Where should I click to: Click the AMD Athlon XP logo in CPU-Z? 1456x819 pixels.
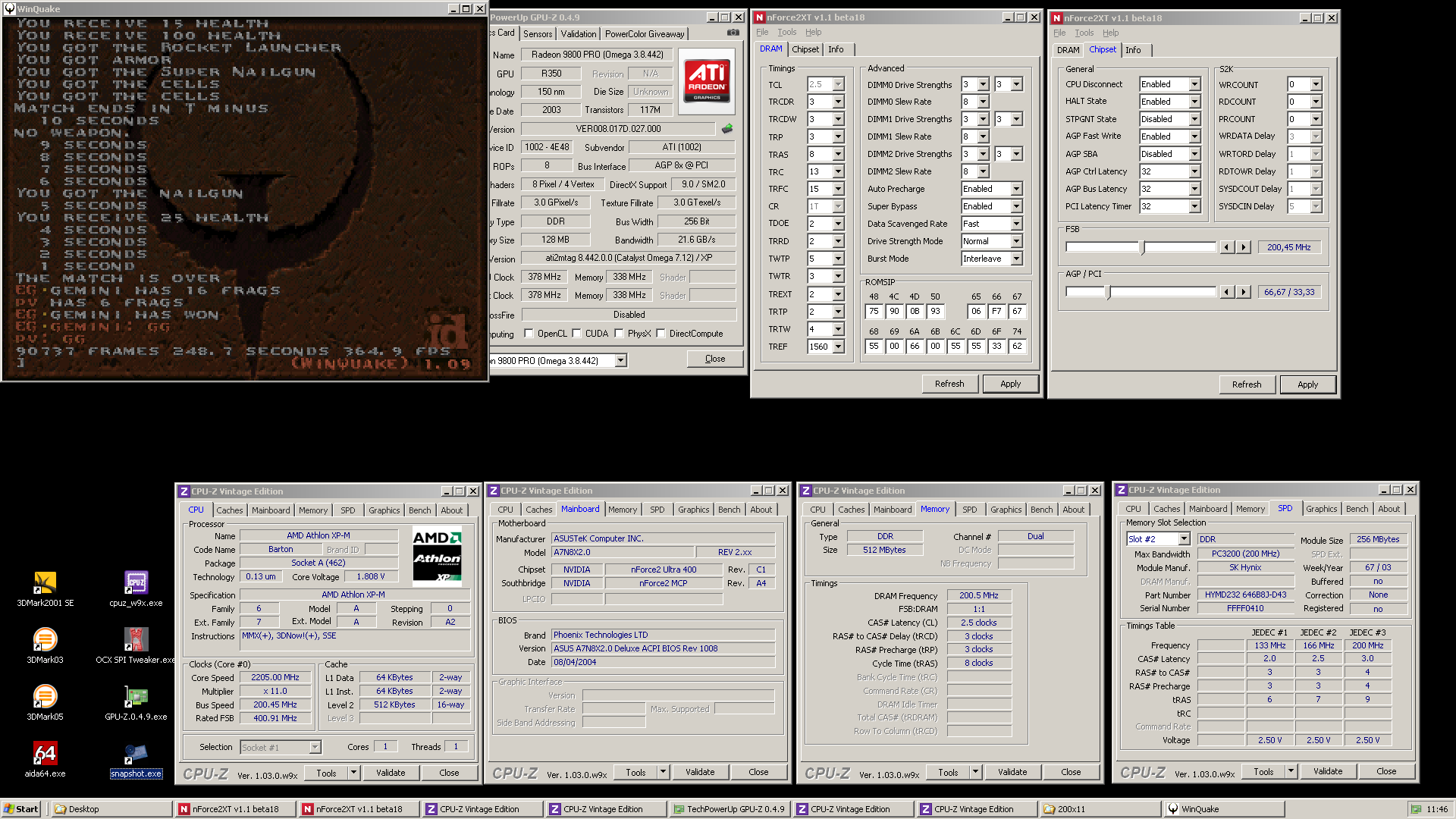(x=437, y=557)
